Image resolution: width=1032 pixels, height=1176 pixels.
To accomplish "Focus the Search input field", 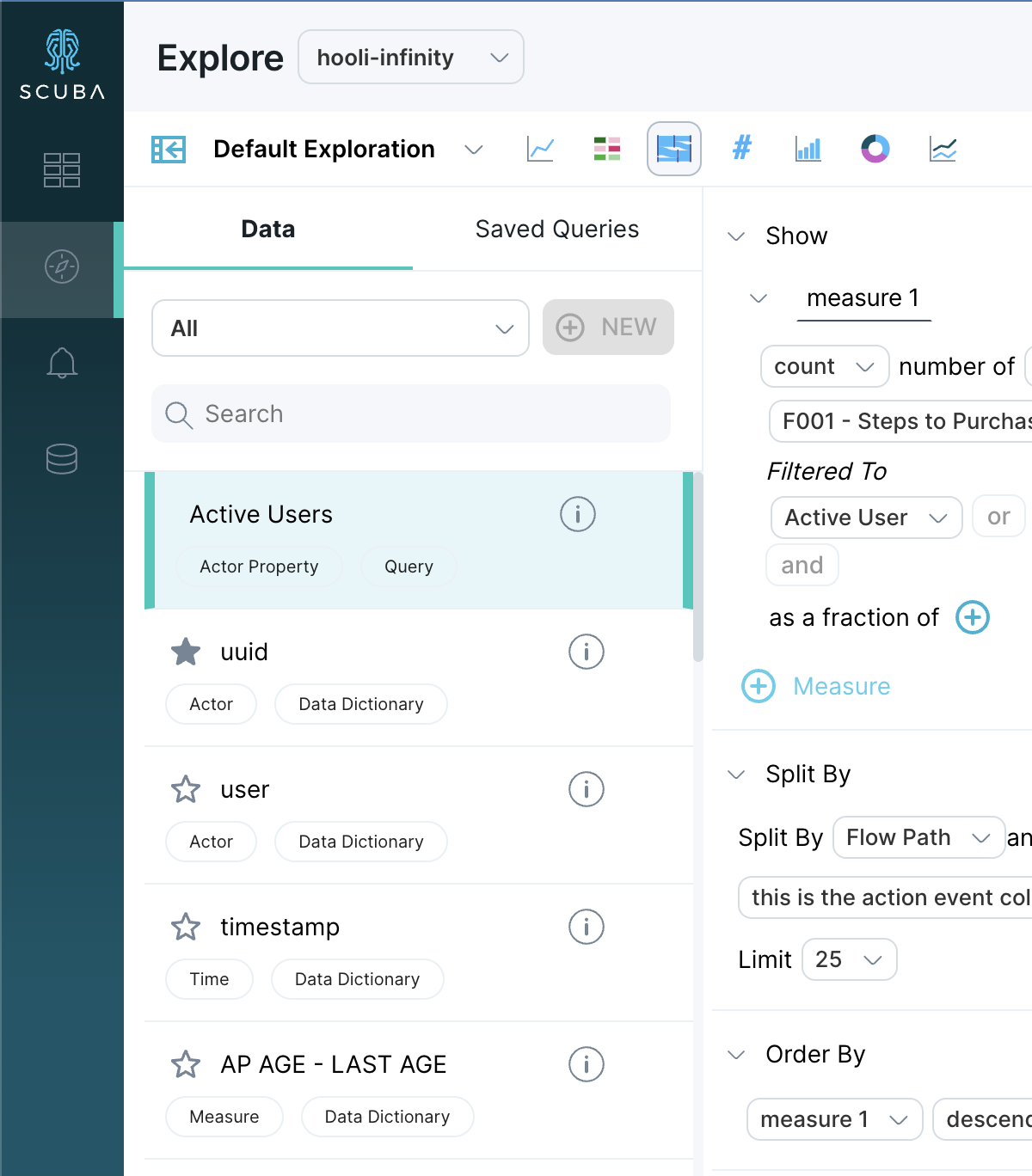I will pos(411,413).
